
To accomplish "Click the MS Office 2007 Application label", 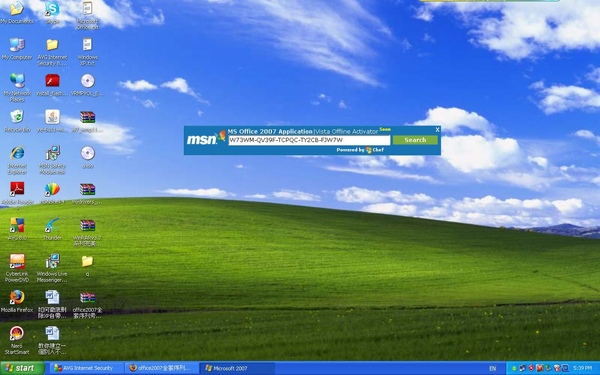I will (270, 131).
